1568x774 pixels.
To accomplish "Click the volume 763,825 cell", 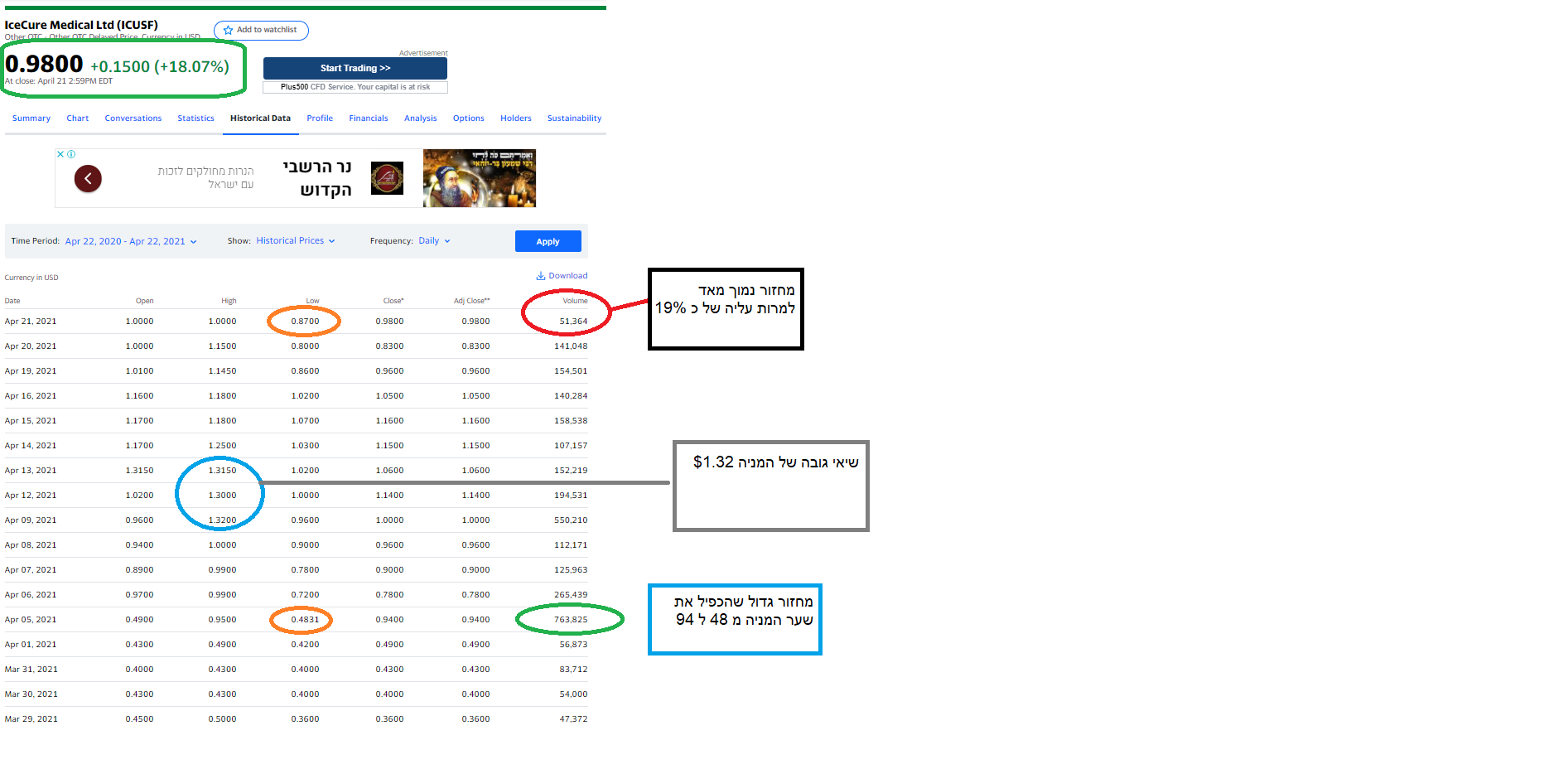I will coord(571,620).
